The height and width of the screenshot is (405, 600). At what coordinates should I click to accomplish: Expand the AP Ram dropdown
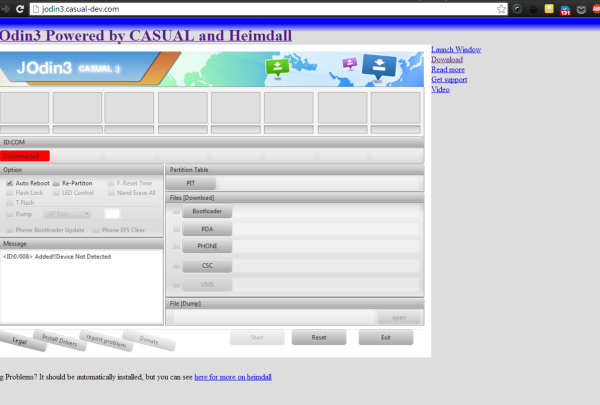pos(67,214)
